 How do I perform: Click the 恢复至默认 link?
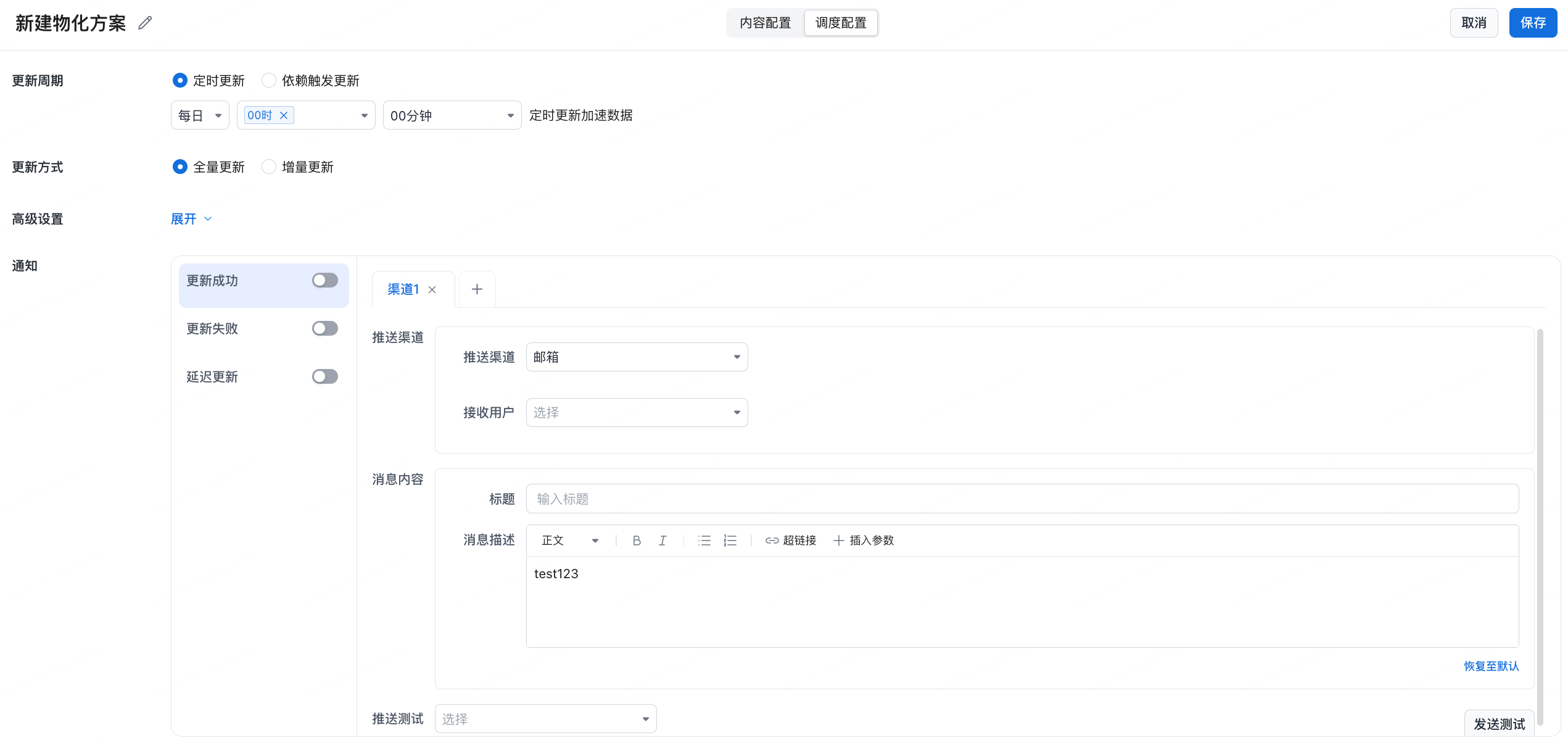pos(1491,666)
